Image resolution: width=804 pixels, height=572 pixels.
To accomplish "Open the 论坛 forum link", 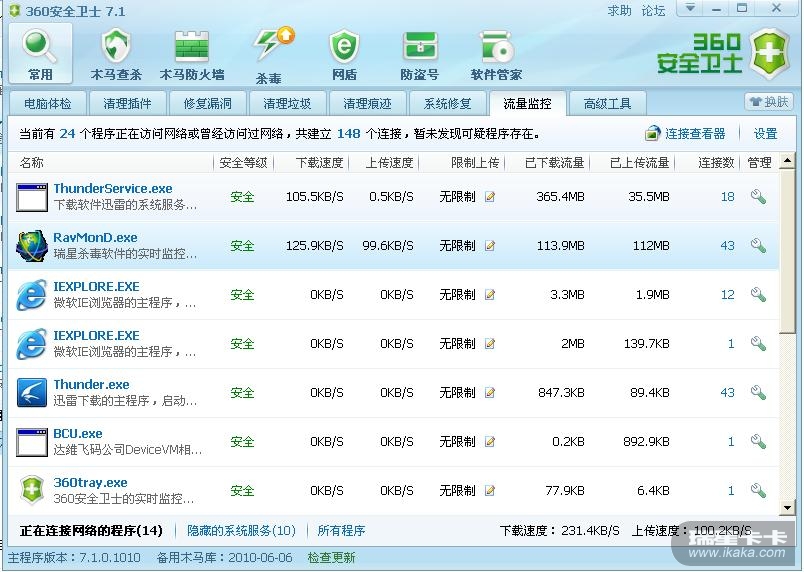I will click(x=653, y=10).
